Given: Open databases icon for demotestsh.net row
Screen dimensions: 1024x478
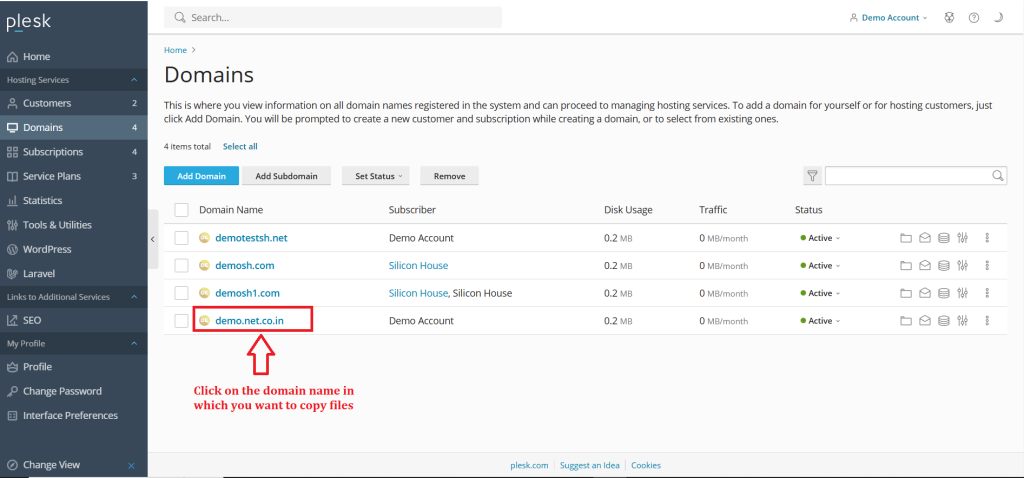Looking at the screenshot, I should click(944, 238).
